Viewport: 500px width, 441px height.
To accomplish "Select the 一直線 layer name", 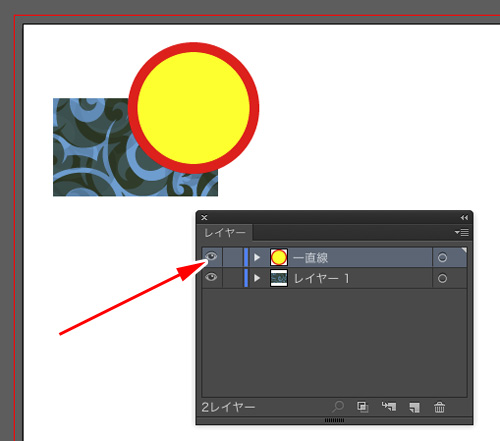I will pos(310,258).
